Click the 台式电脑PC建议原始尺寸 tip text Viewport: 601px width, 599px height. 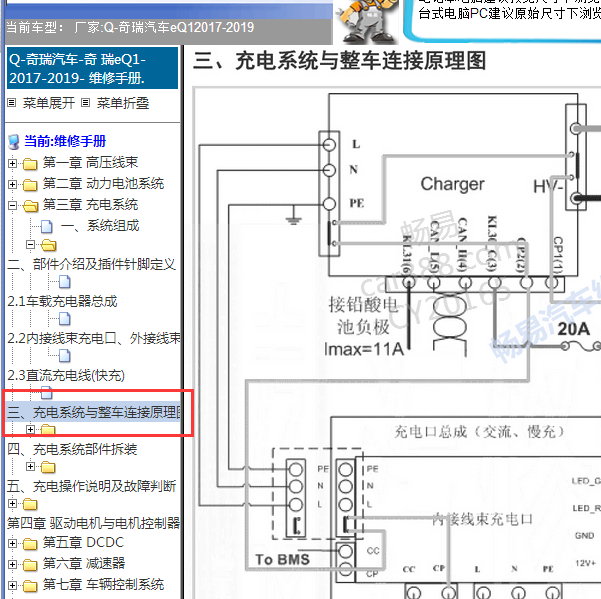[x=509, y=13]
